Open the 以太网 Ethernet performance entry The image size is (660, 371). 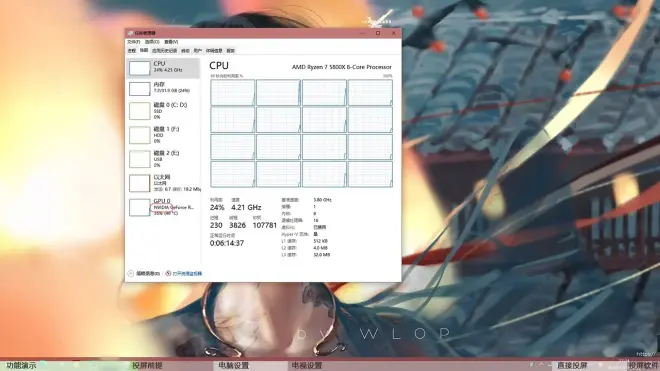coord(163,183)
